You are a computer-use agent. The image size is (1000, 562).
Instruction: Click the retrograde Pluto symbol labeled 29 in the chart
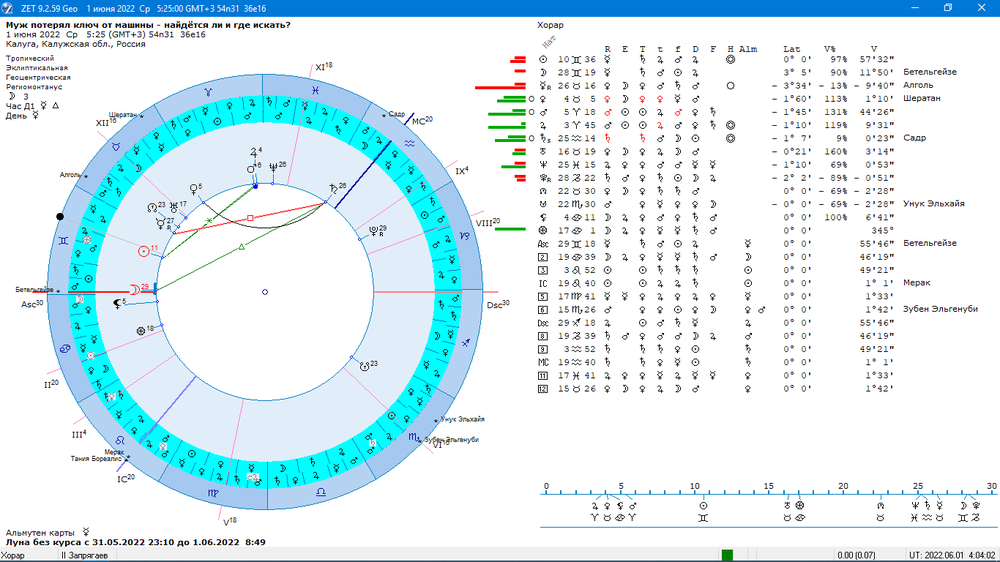click(x=374, y=231)
